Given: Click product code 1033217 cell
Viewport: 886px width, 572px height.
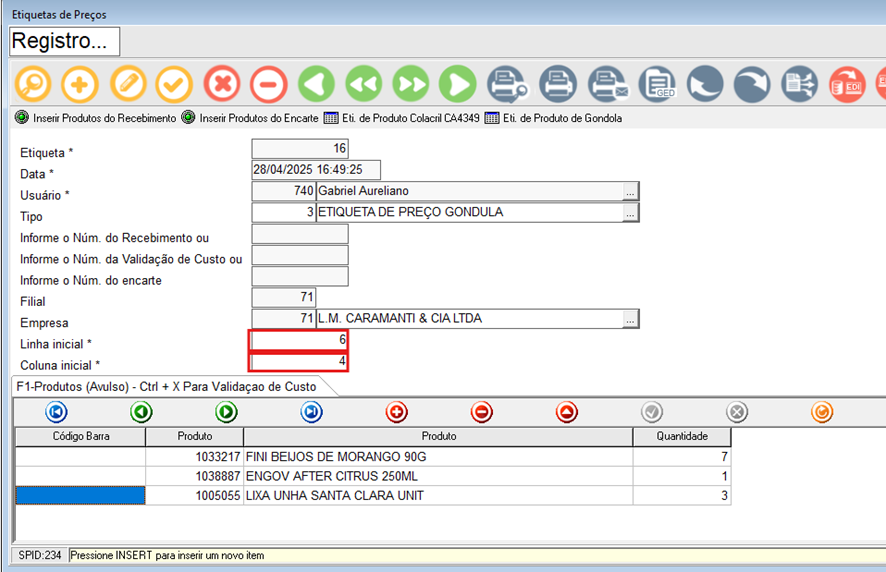Looking at the screenshot, I should coord(194,457).
